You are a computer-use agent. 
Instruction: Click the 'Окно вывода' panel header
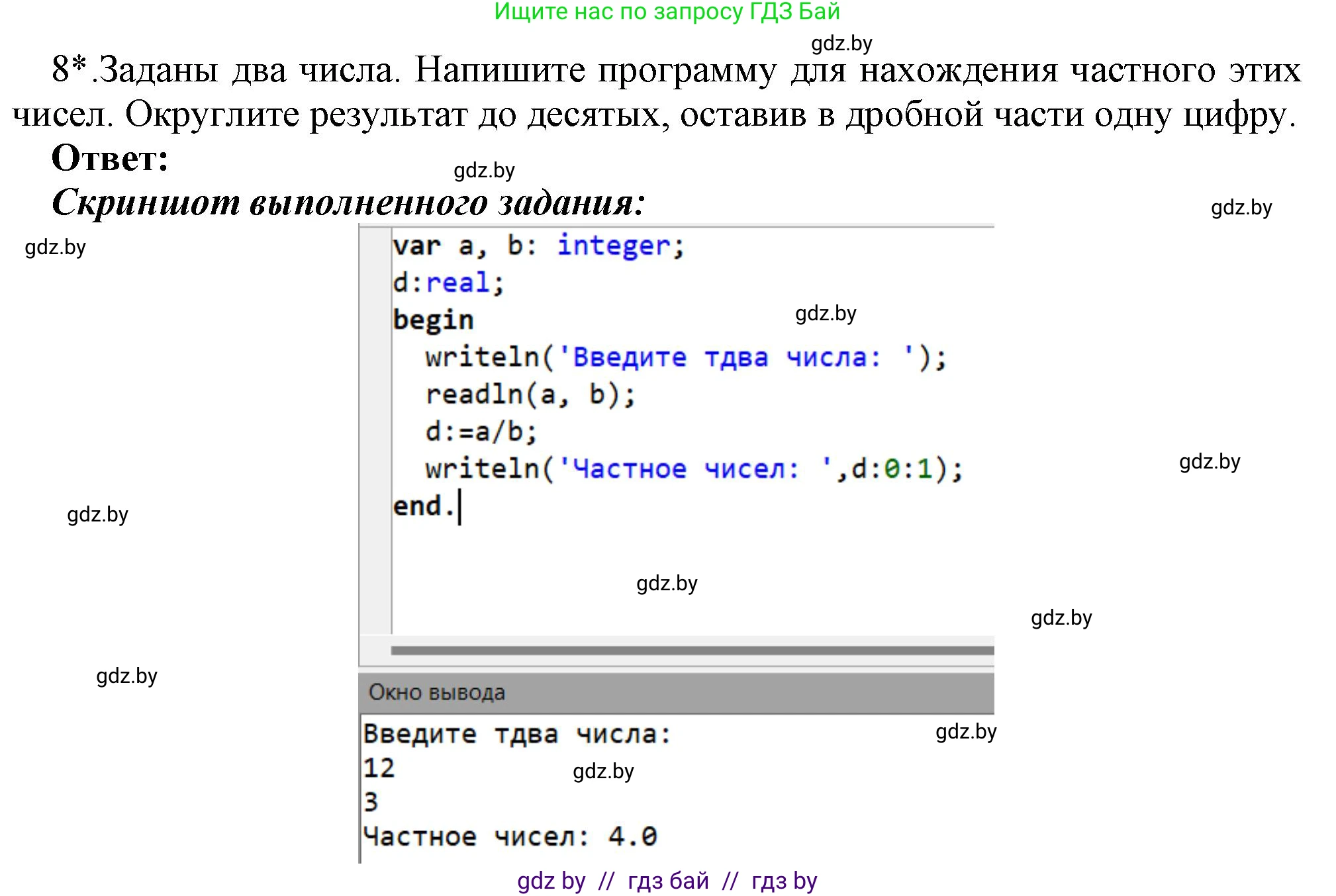[437, 692]
